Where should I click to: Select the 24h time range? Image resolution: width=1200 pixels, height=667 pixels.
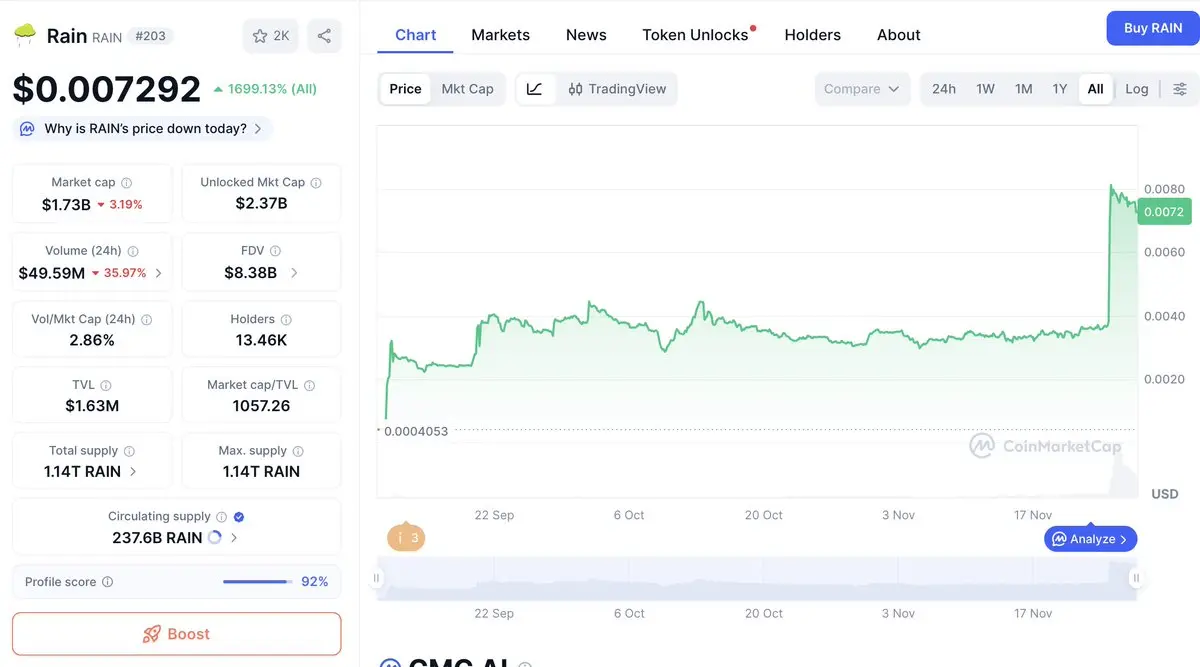click(943, 89)
